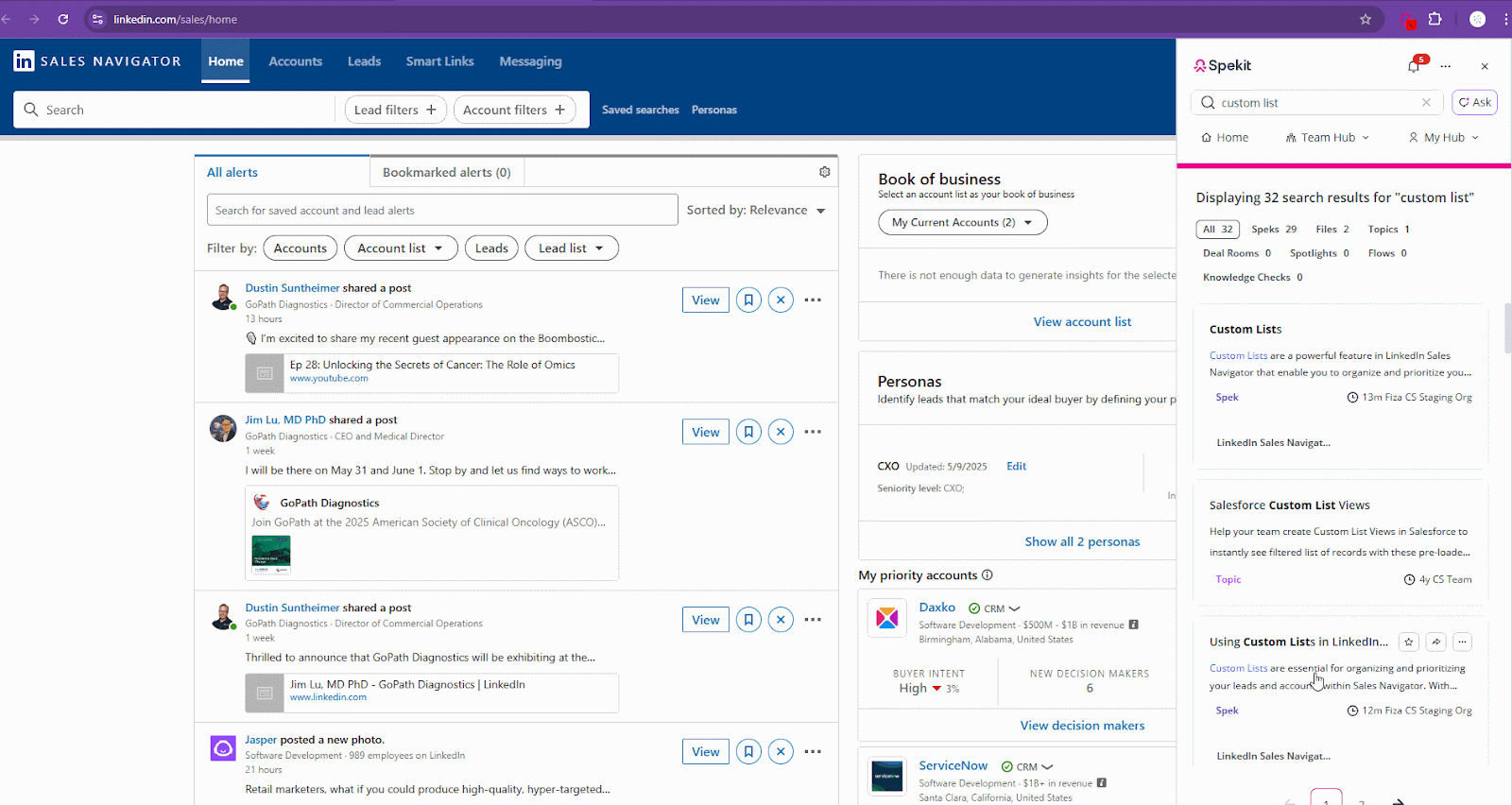Open more options for Jasper alert
This screenshot has width=1512, height=805.
[x=813, y=752]
